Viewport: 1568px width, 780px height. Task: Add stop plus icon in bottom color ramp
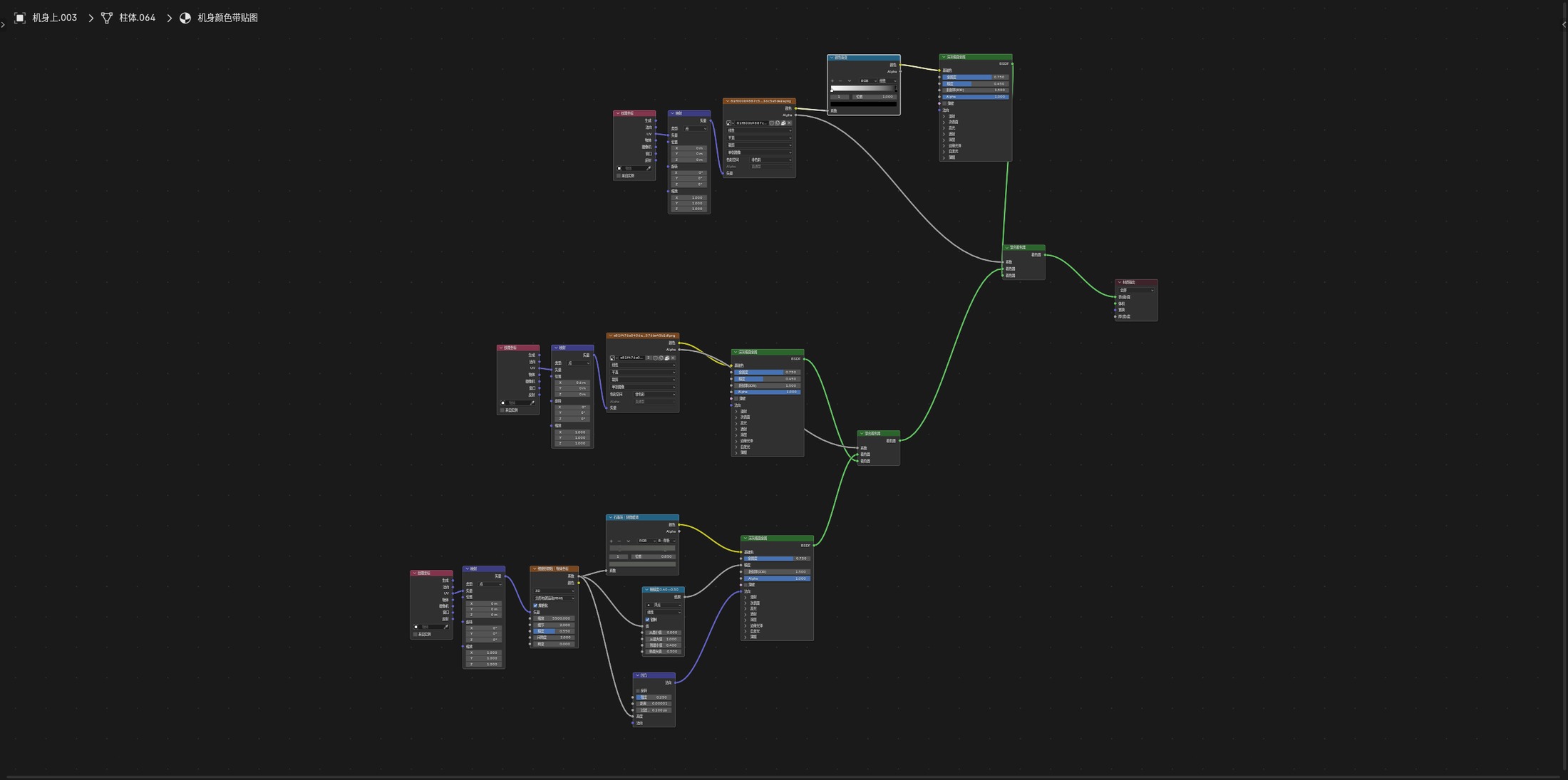pyautogui.click(x=612, y=541)
